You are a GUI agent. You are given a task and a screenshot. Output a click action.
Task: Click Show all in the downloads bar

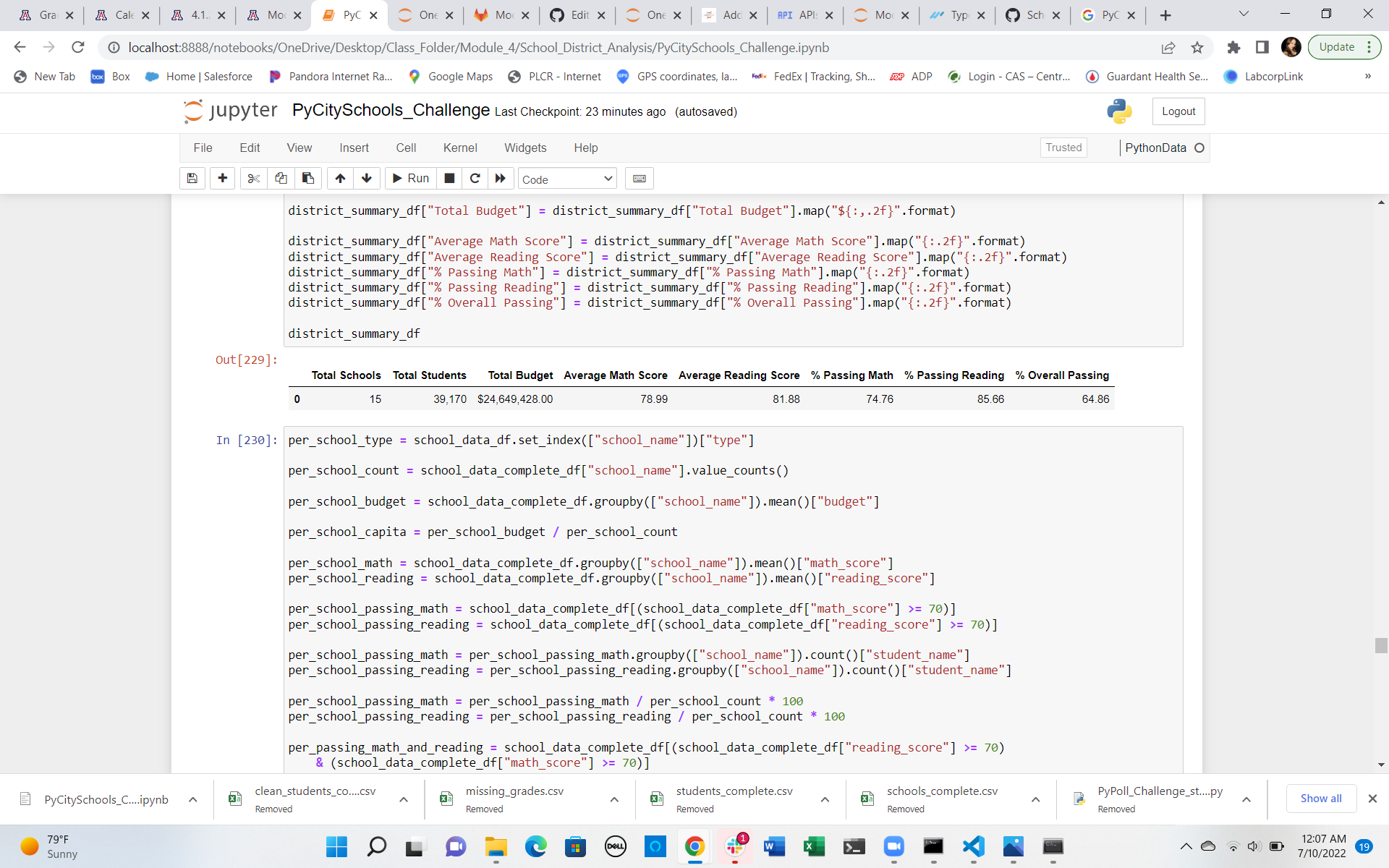1321,799
